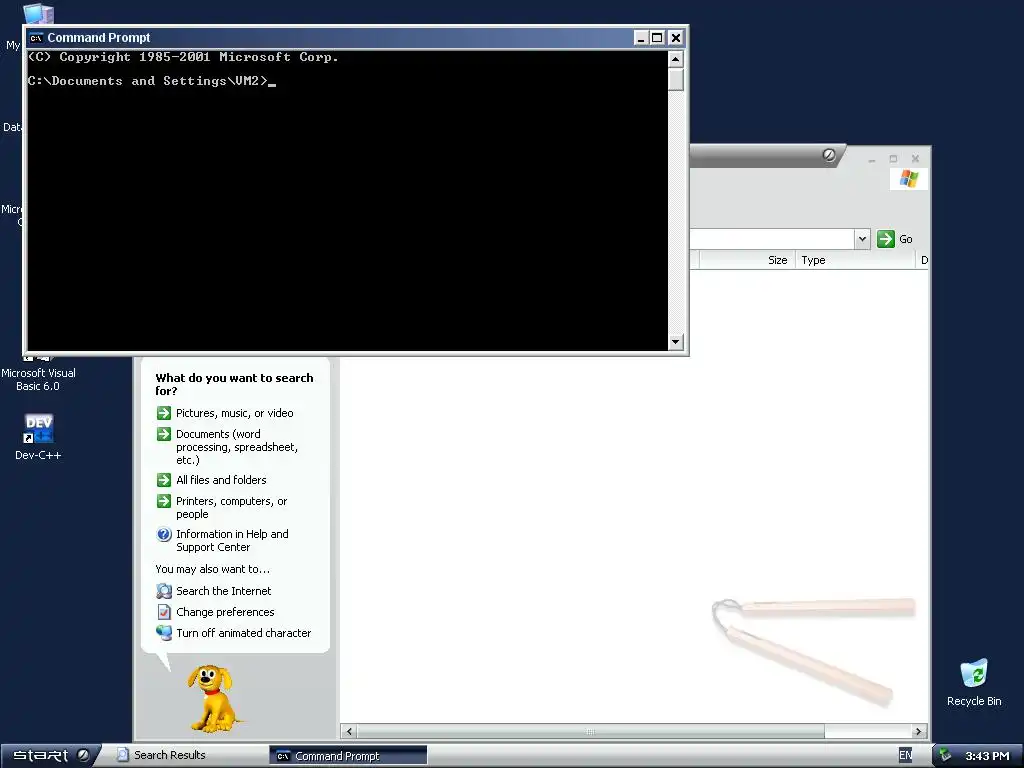Open Change preferences link
The width and height of the screenshot is (1024, 768).
[x=225, y=612]
